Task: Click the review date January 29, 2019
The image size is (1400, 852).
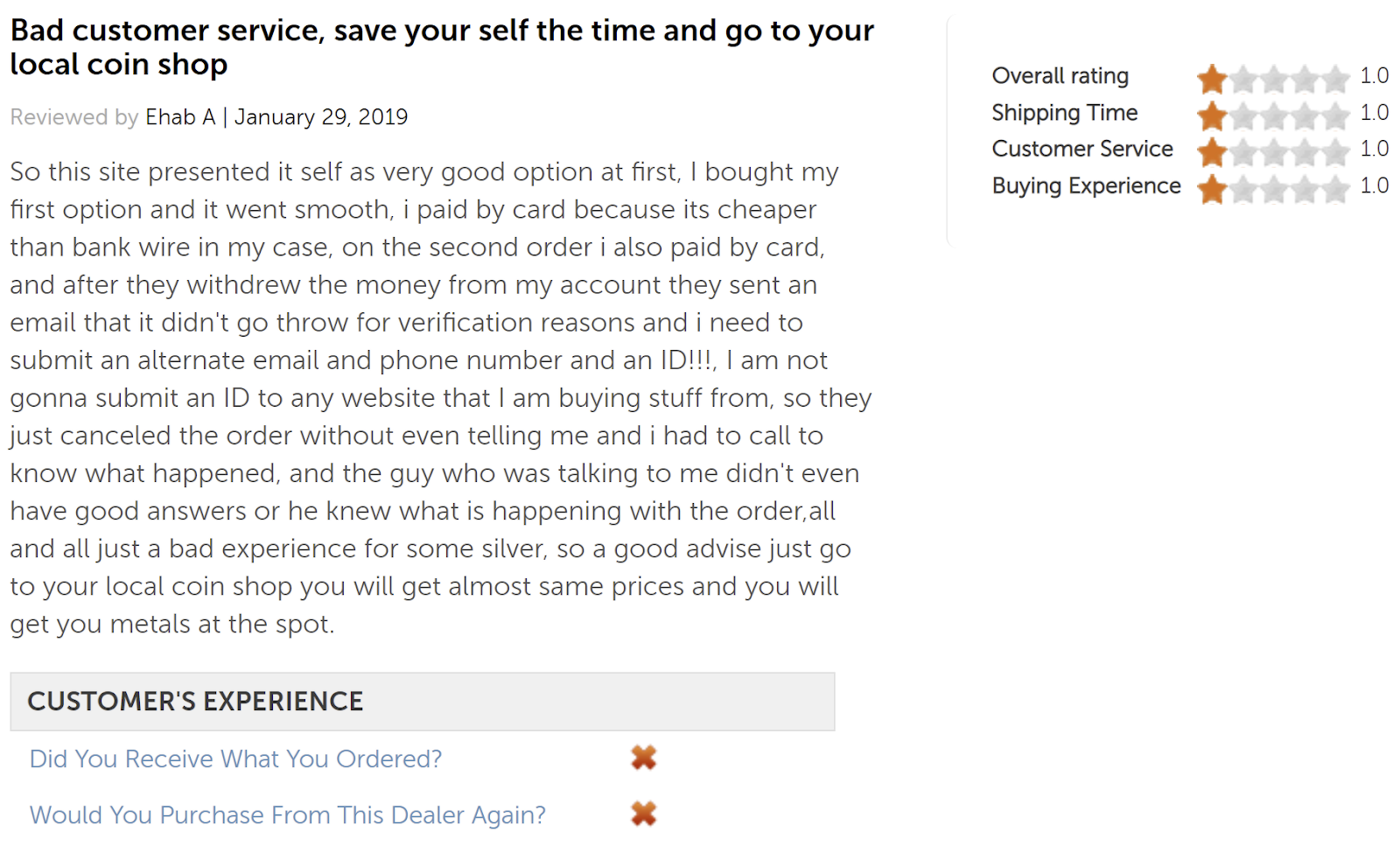Action: click(x=321, y=117)
